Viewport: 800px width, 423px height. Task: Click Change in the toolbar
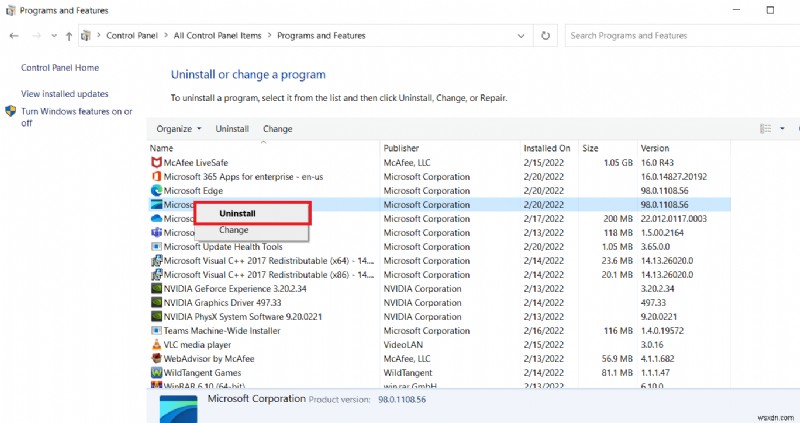[x=278, y=129]
